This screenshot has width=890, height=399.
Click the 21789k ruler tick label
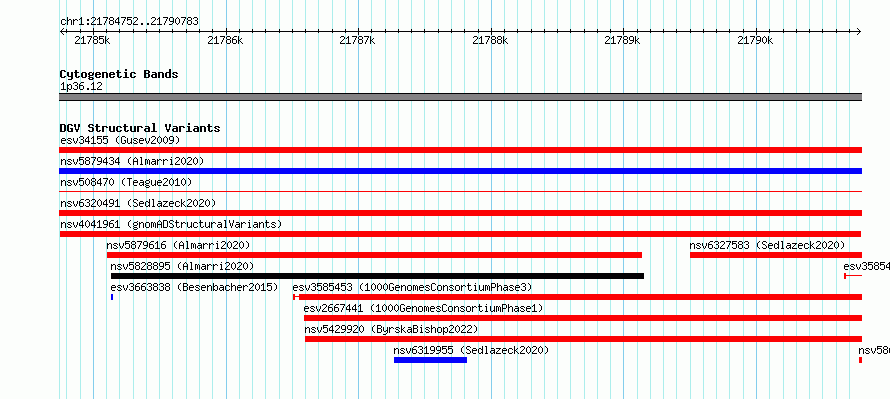pyautogui.click(x=623, y=40)
